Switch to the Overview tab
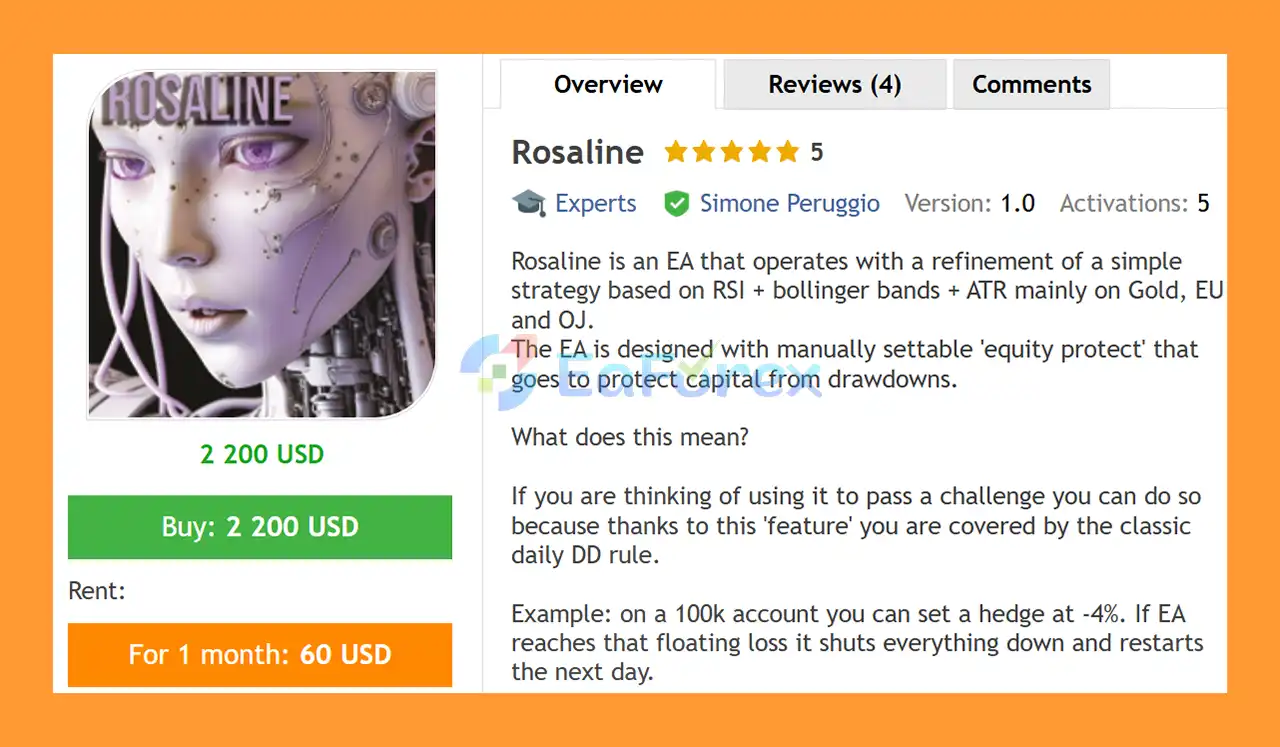 point(608,85)
